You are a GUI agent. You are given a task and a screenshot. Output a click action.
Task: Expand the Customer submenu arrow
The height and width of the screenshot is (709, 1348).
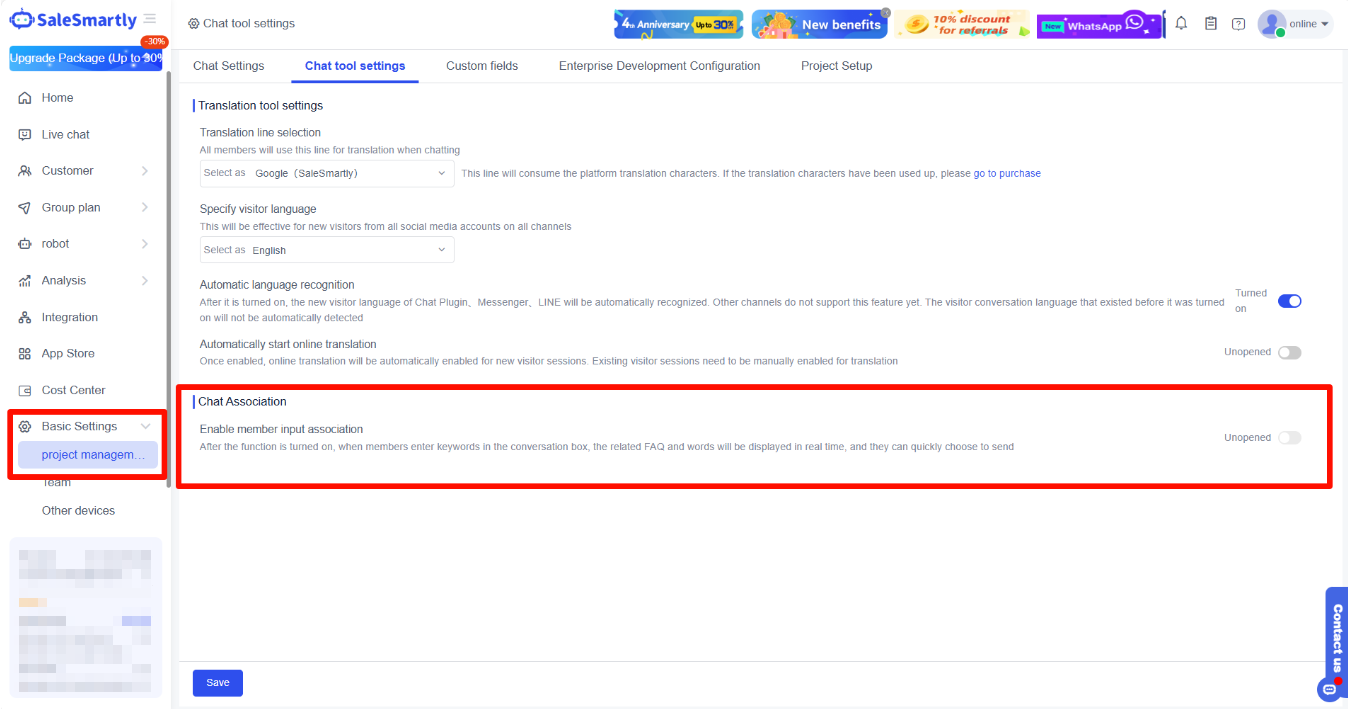click(x=145, y=171)
